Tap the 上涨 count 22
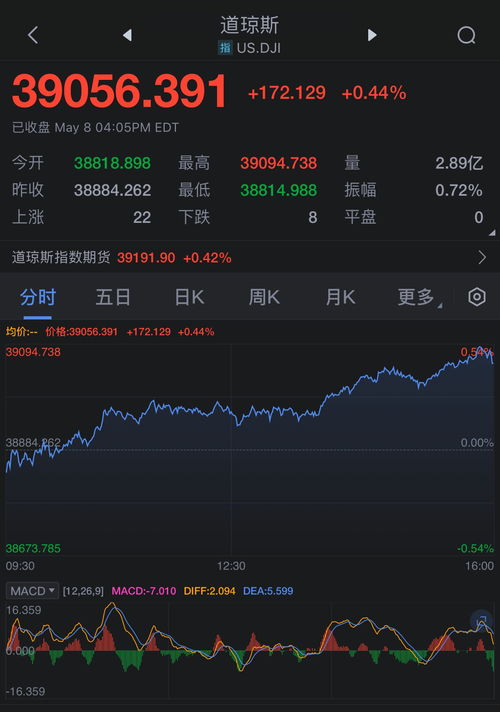The image size is (500, 712). pos(142,218)
